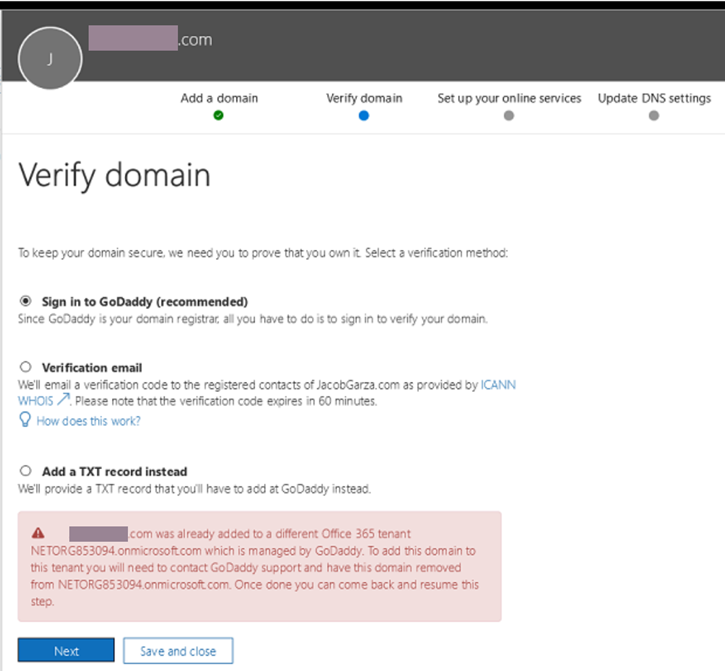Click the red warning triangle in the error box
This screenshot has width=725, height=671.
click(38, 533)
